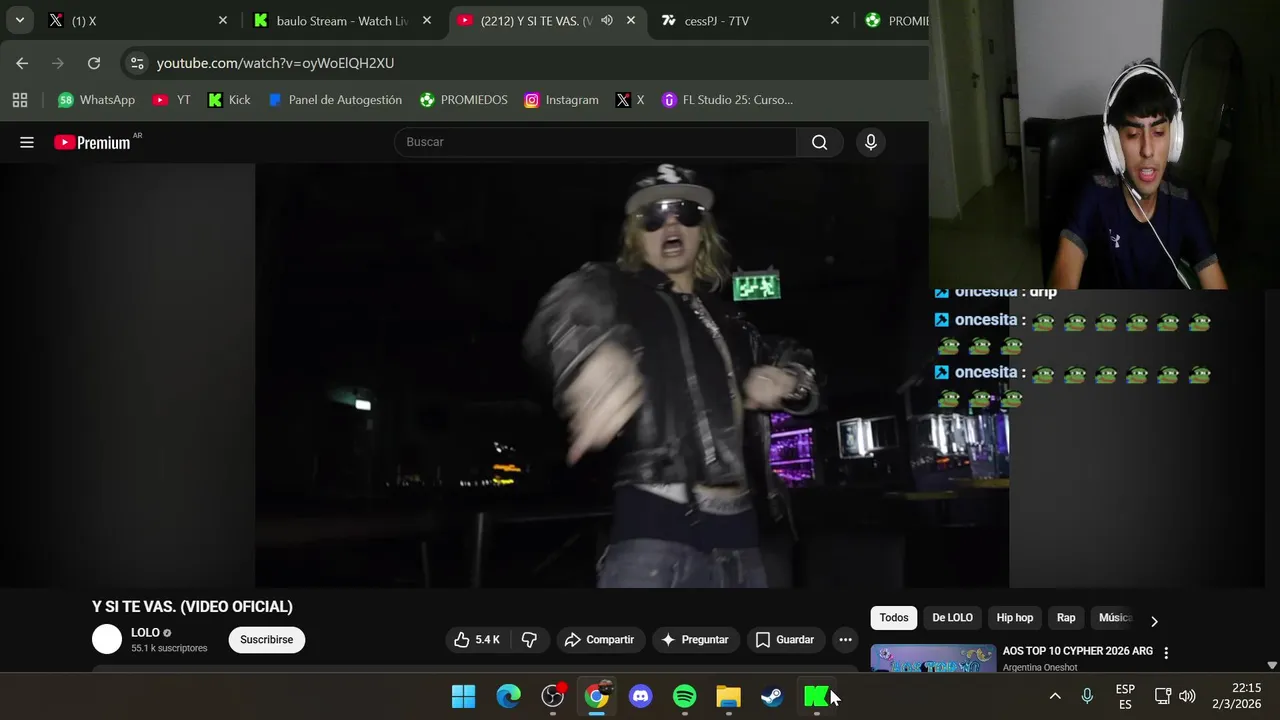Image resolution: width=1280 pixels, height=720 pixels.
Task: Open options menu for AOS TOP 10 video
Action: (x=1166, y=653)
